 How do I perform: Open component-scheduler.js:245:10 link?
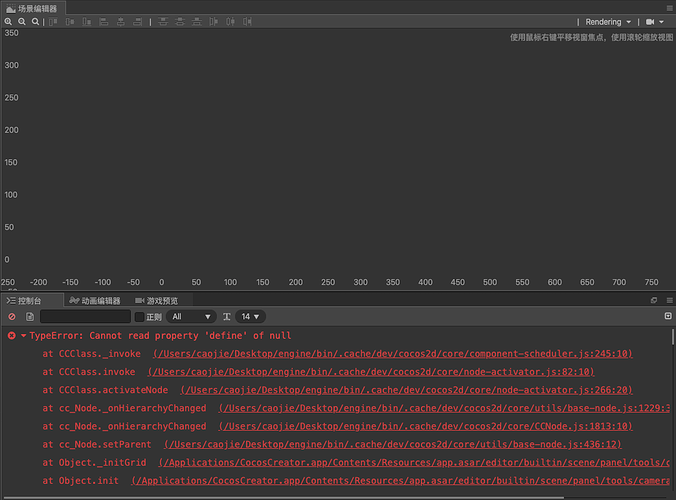(393, 354)
